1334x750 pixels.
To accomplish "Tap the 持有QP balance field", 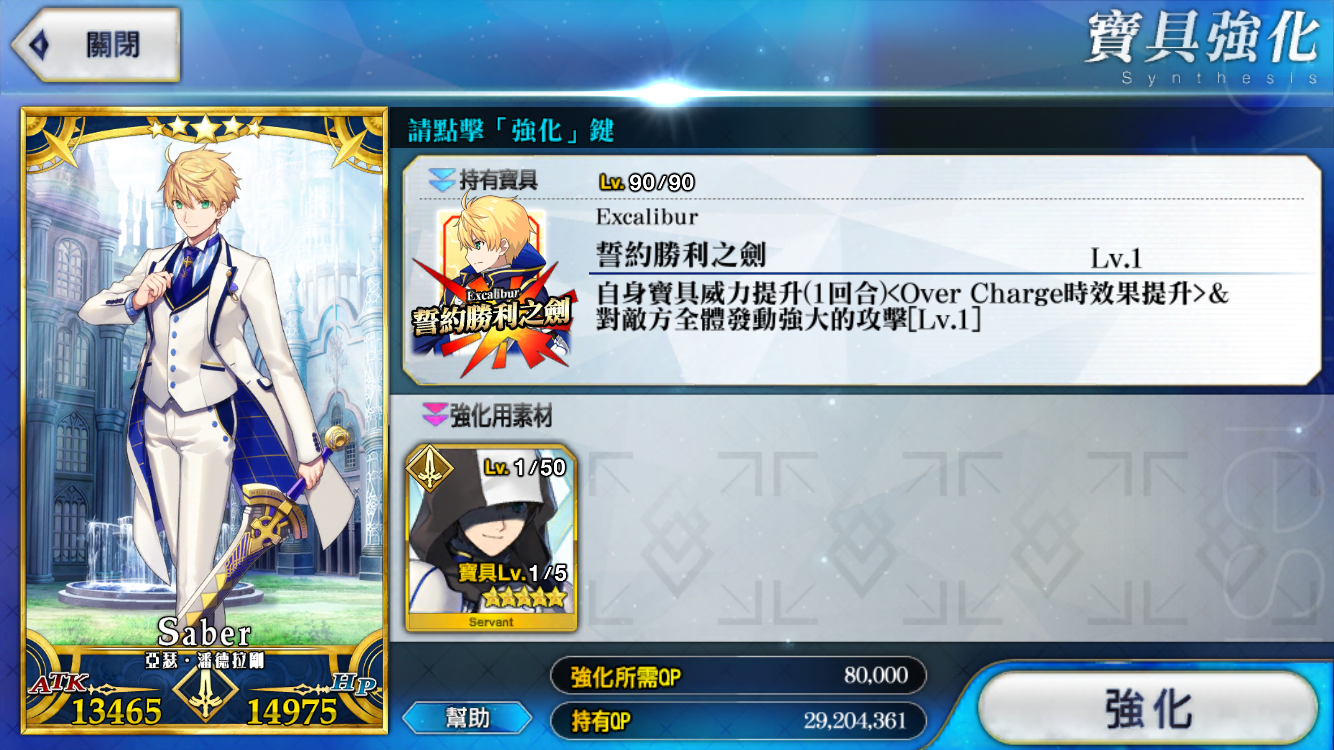I will [x=738, y=720].
